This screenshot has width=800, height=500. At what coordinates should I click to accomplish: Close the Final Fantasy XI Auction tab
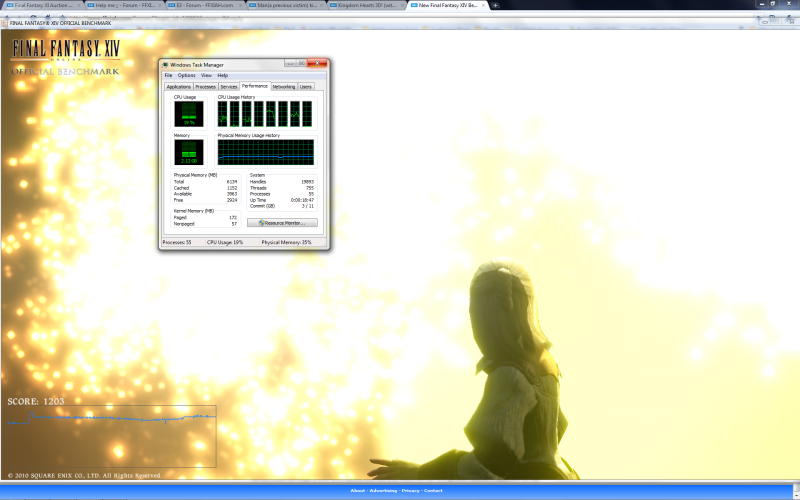point(80,6)
